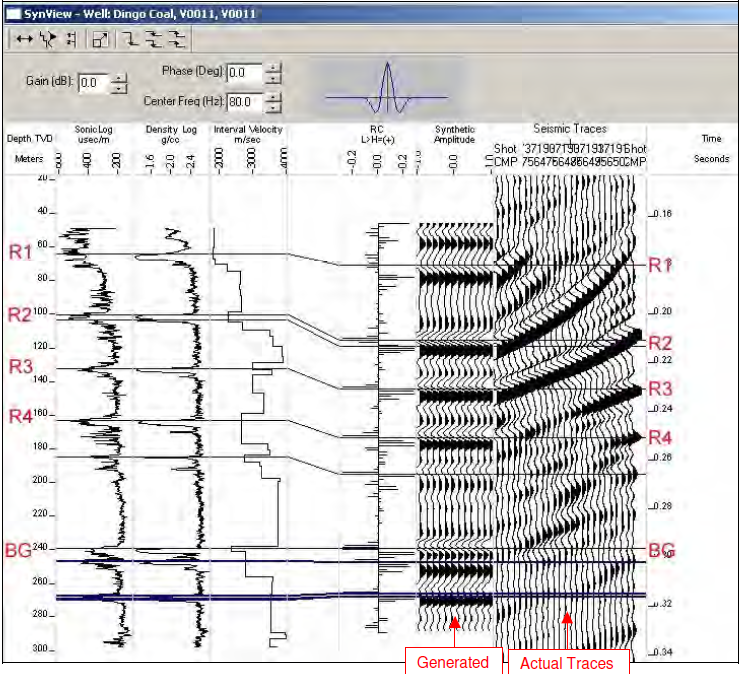The height and width of the screenshot is (674, 741).
Task: Raise Center Freq (Hz) with up arrow
Action: coord(274,96)
